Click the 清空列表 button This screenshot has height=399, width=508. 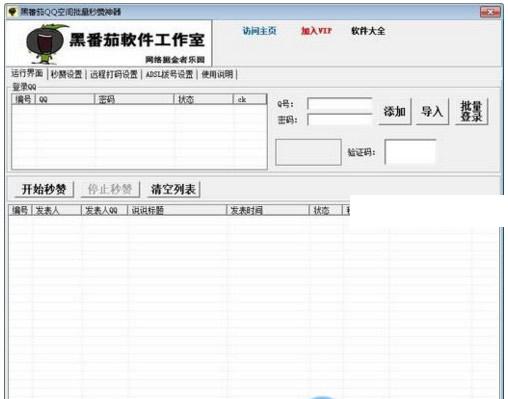pyautogui.click(x=173, y=189)
